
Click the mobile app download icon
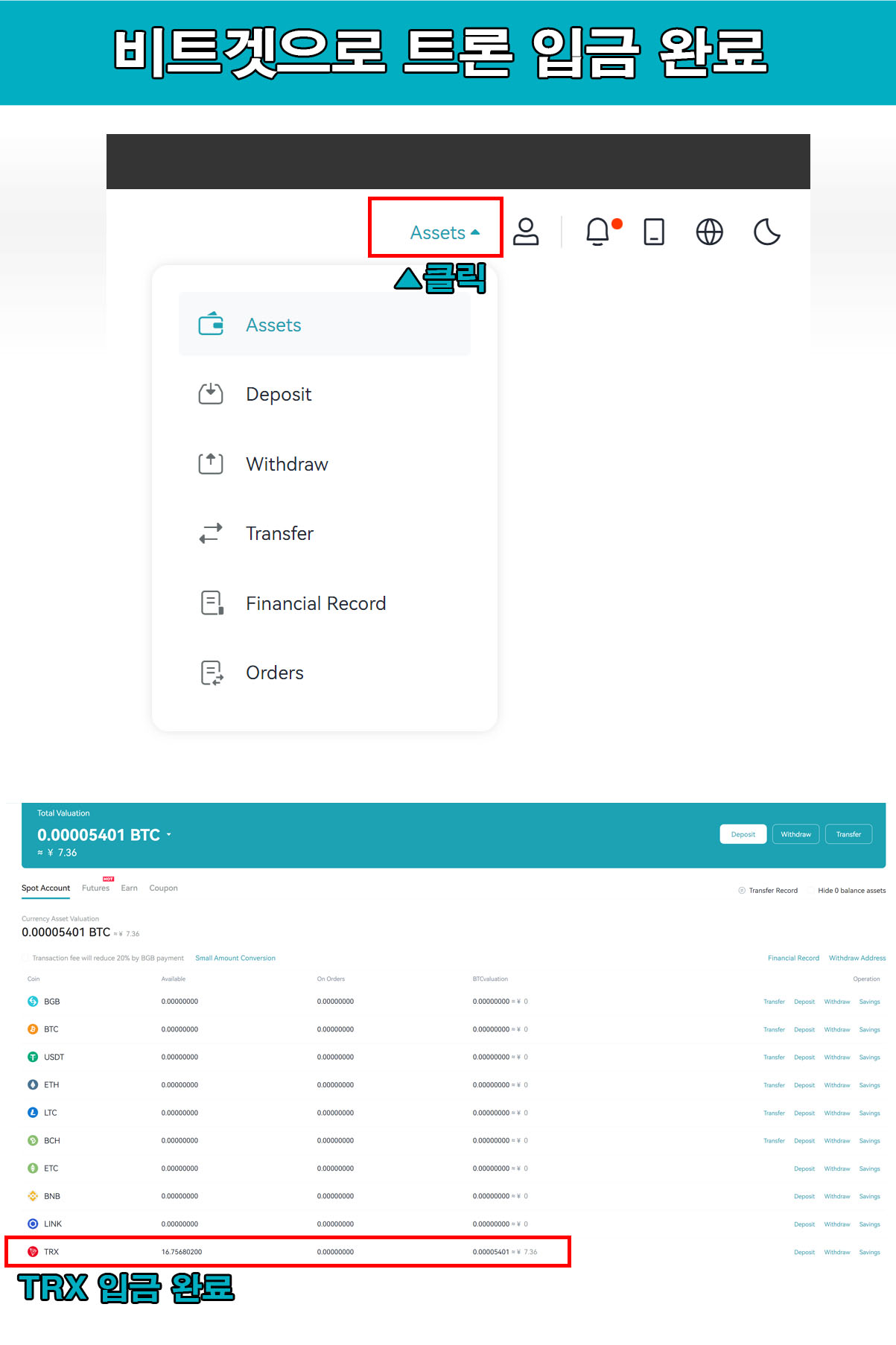click(x=654, y=232)
